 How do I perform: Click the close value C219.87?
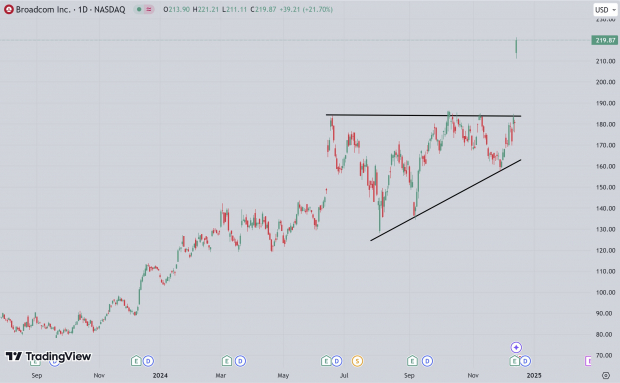(x=263, y=9)
